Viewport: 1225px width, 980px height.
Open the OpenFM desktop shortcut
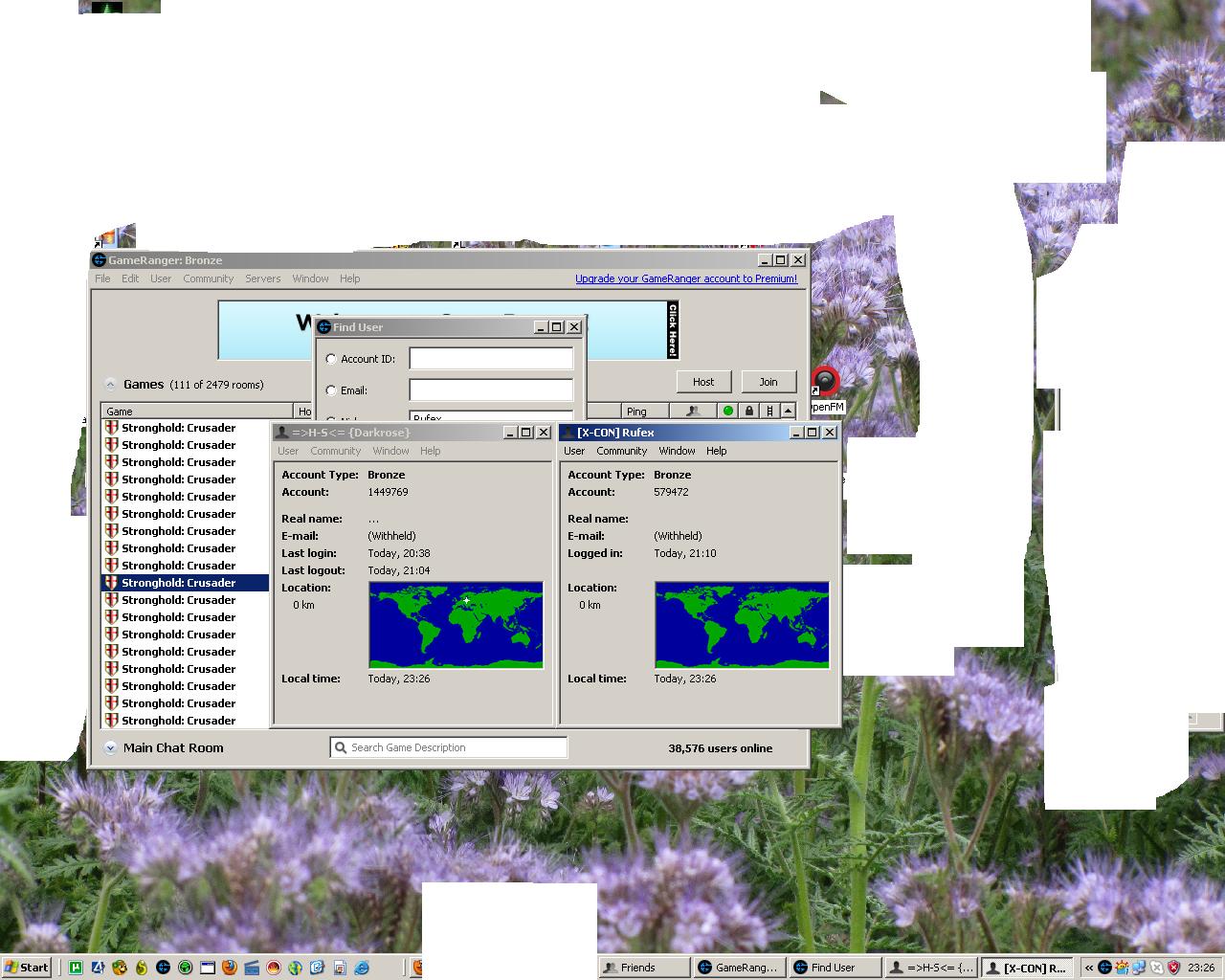[825, 383]
